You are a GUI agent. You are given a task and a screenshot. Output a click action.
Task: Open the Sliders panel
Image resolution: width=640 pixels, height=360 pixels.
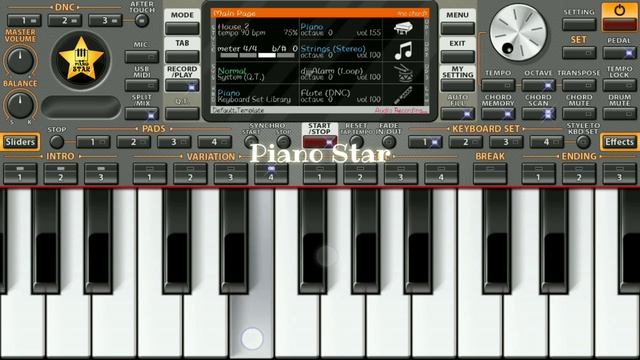(20, 142)
